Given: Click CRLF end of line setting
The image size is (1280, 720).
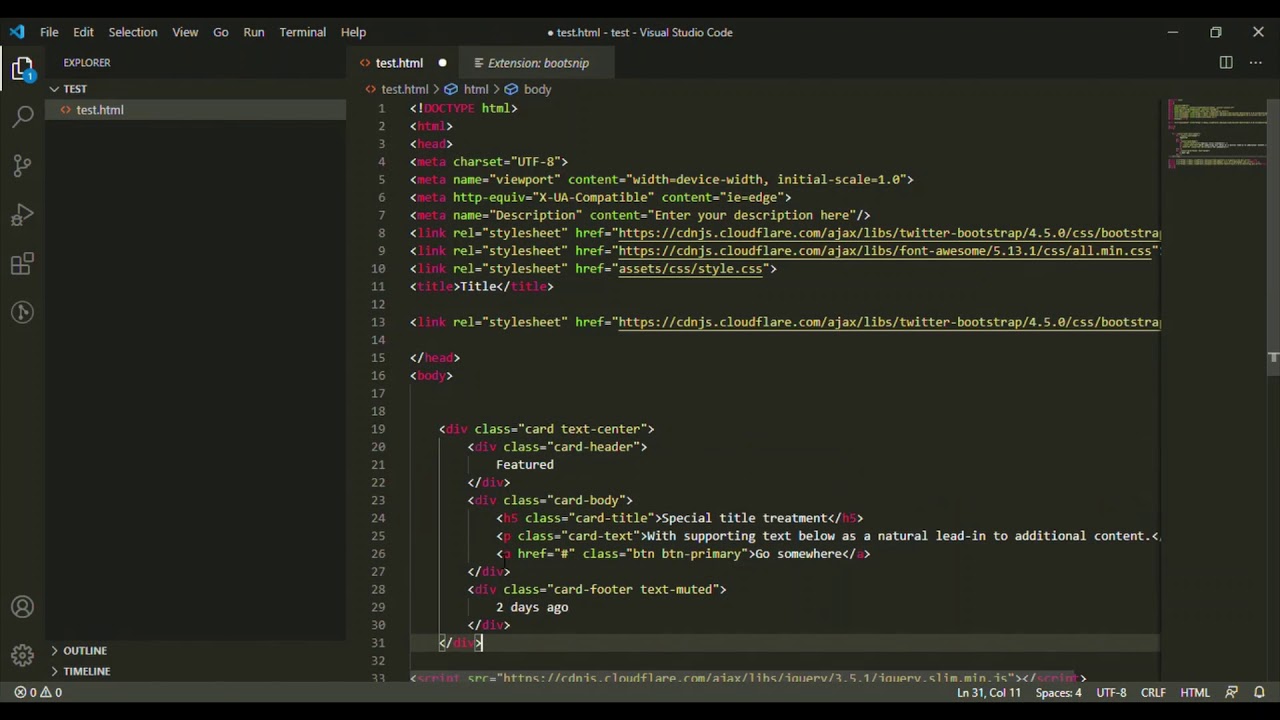Looking at the screenshot, I should (x=1153, y=692).
